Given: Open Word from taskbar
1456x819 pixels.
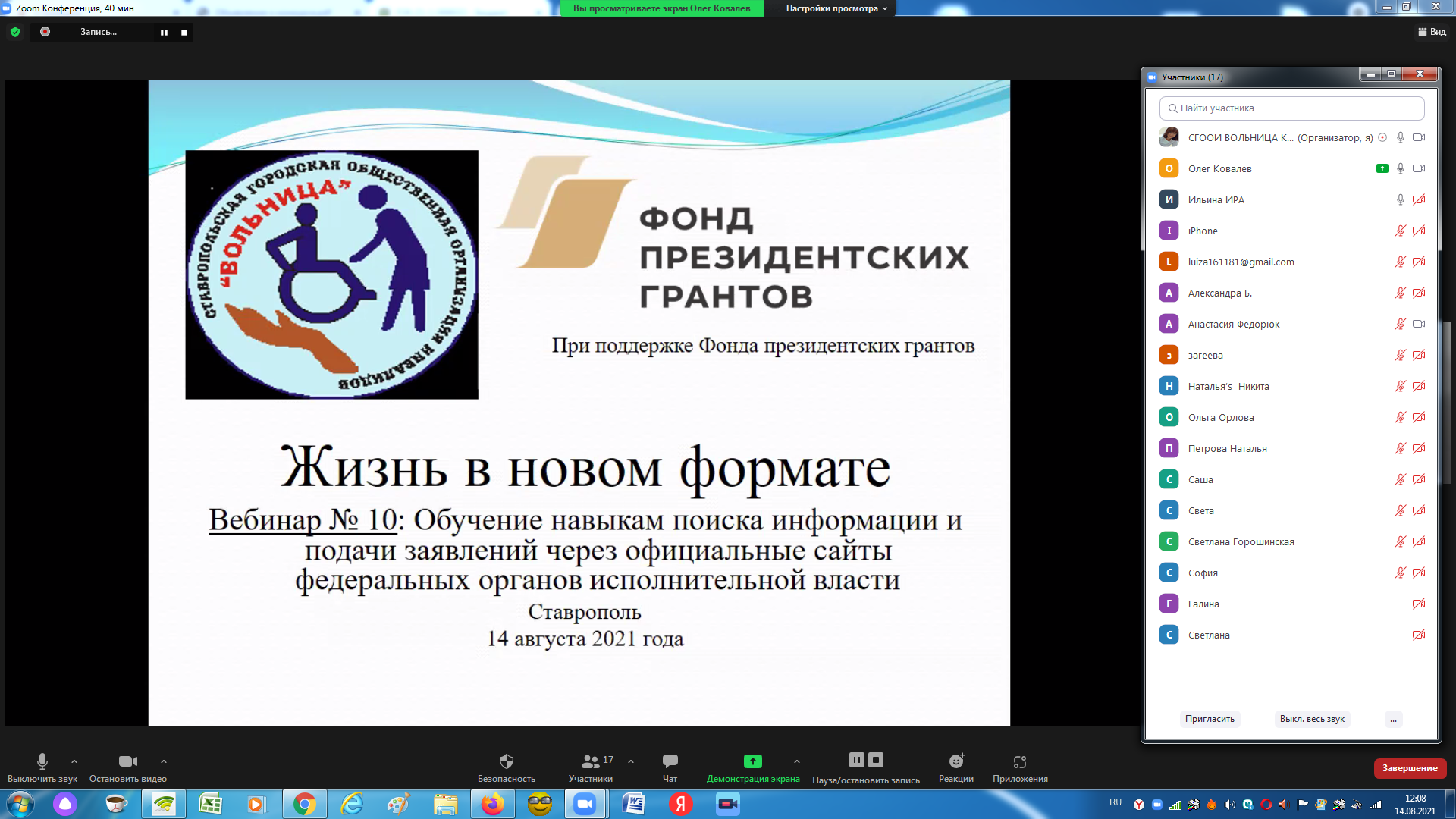Looking at the screenshot, I should (633, 804).
